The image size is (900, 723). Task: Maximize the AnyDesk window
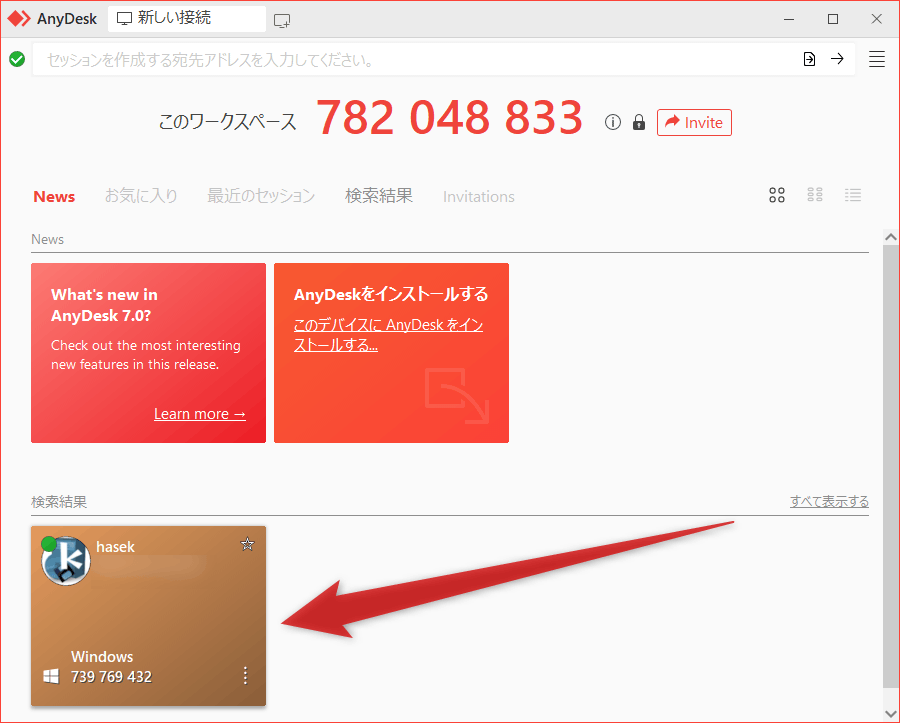(x=833, y=19)
